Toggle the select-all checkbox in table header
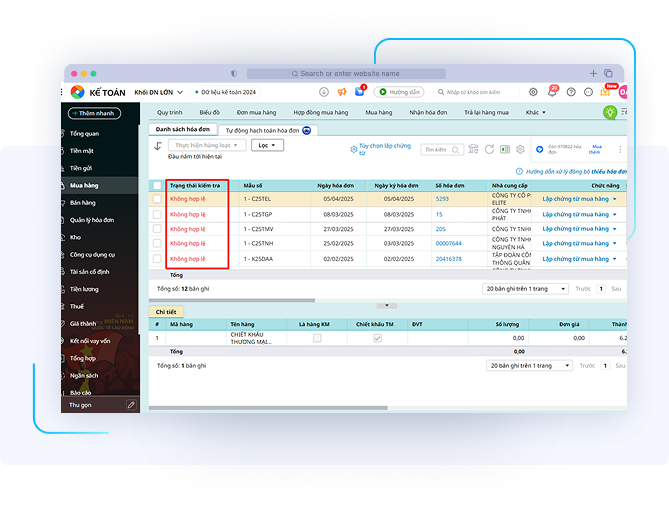 (157, 186)
